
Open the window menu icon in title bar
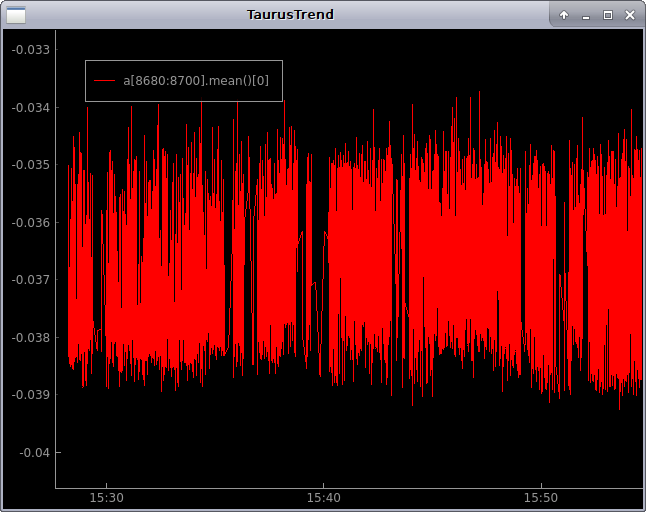(17, 15)
